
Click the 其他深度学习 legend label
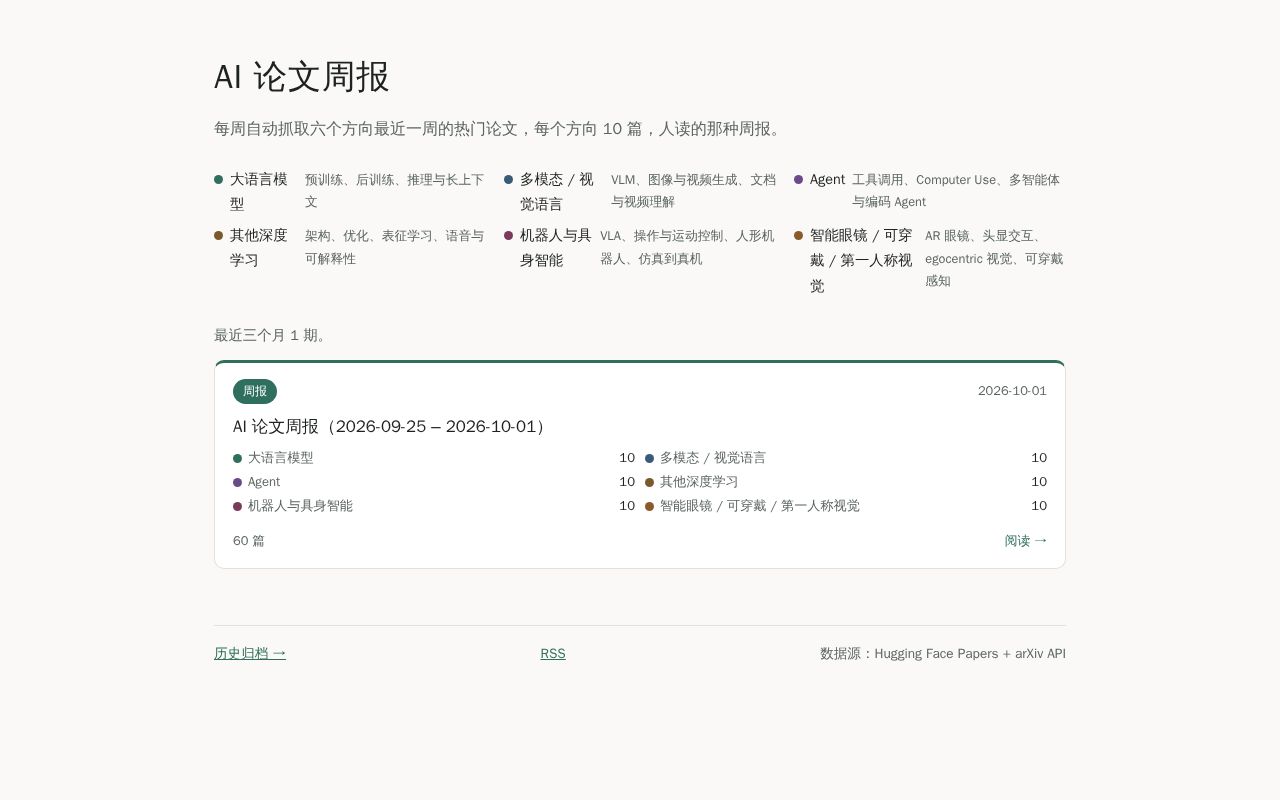coord(259,247)
